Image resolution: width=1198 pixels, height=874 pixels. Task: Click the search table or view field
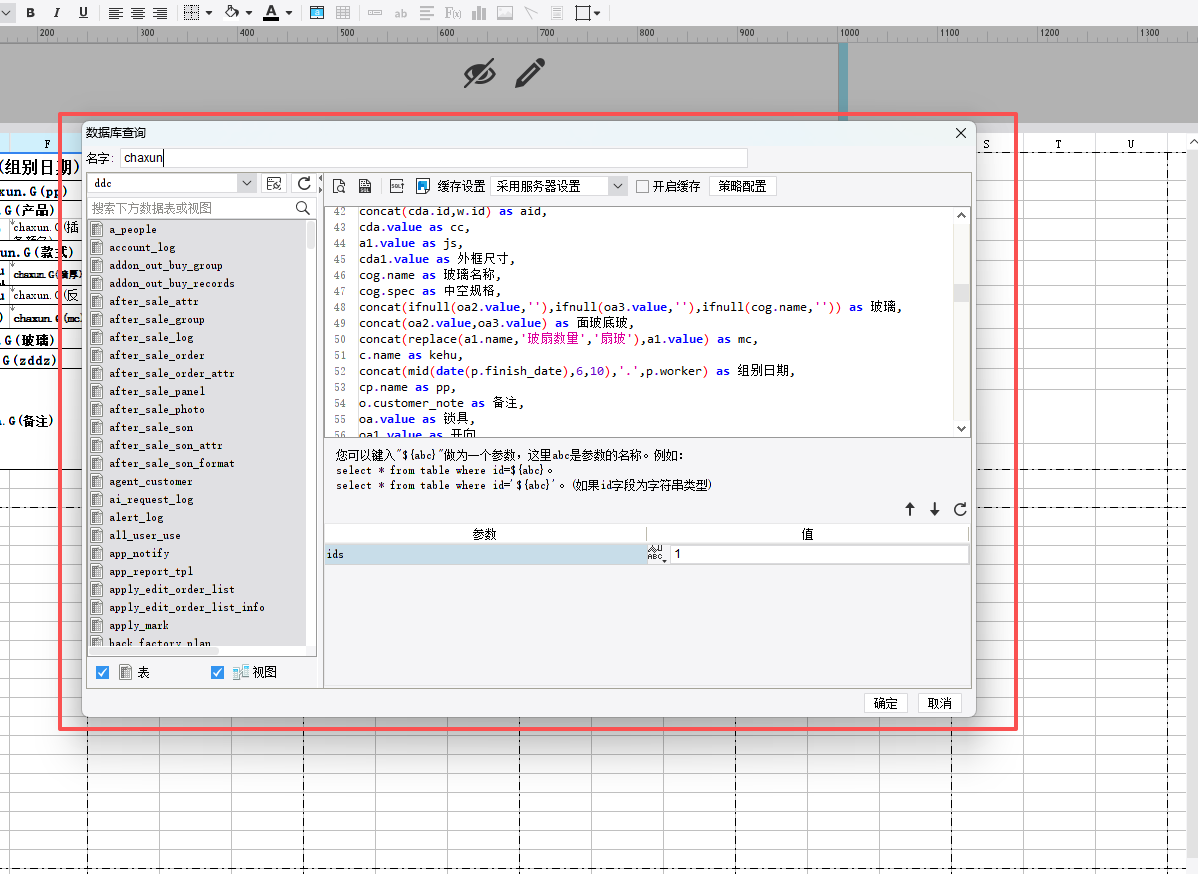[x=191, y=208]
